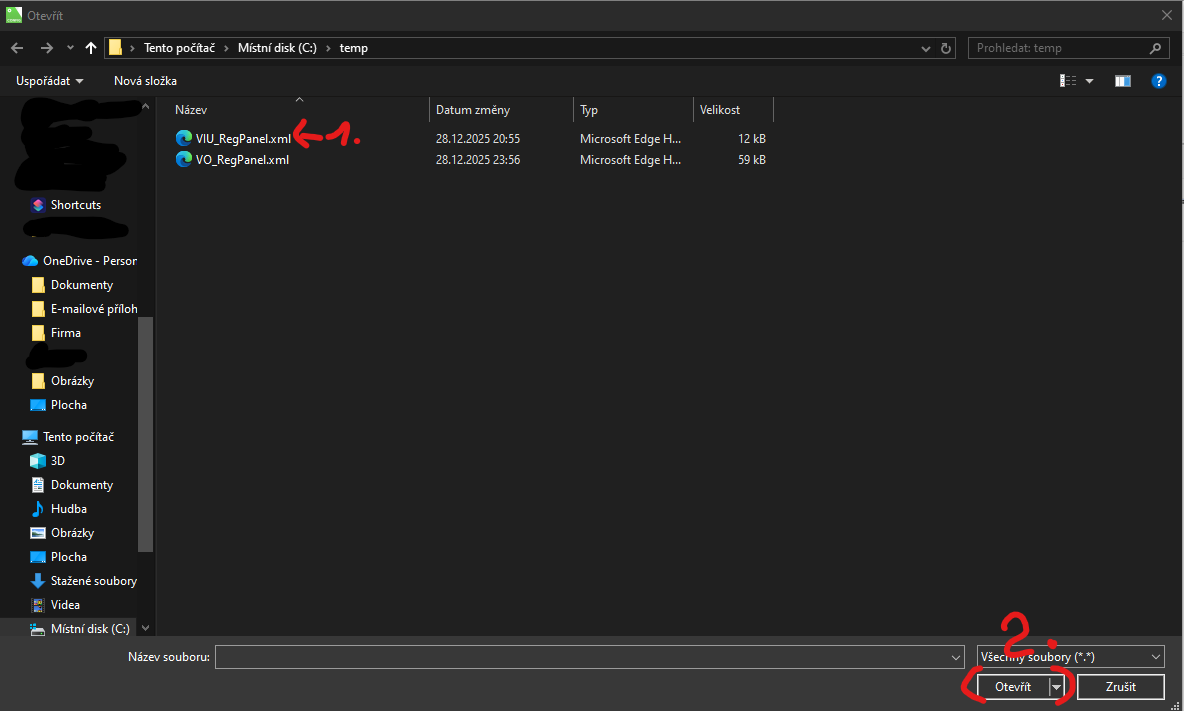
Task: Toggle the preview pane icon
Action: click(x=1123, y=81)
